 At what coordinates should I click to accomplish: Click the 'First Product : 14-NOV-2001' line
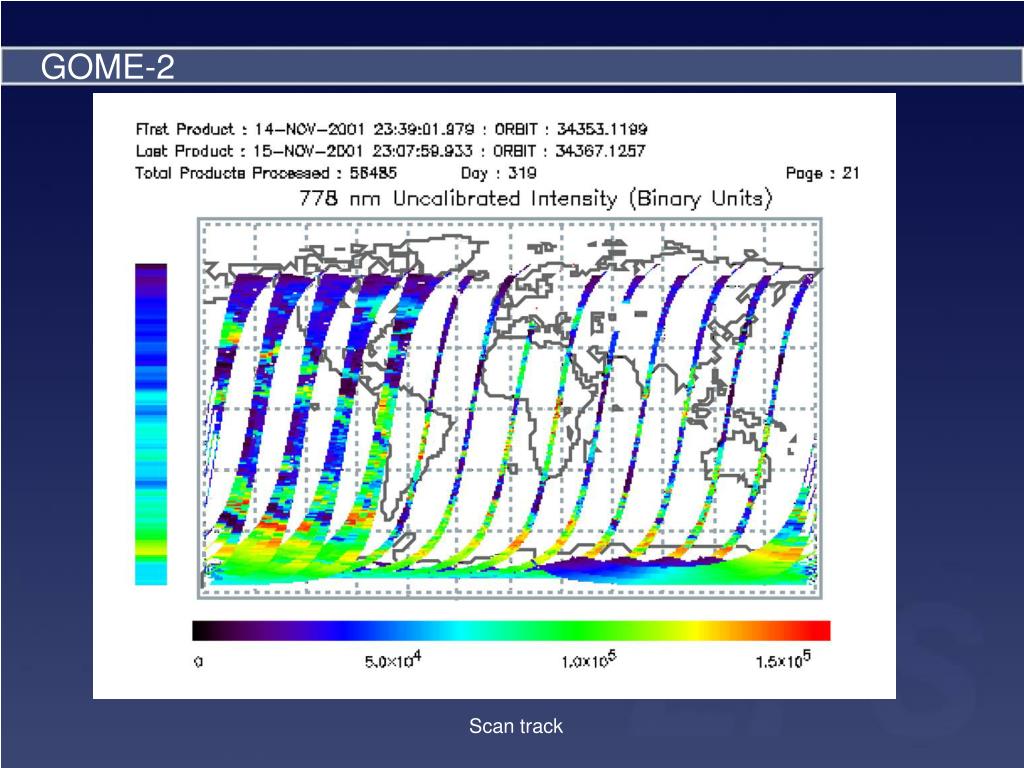click(391, 129)
